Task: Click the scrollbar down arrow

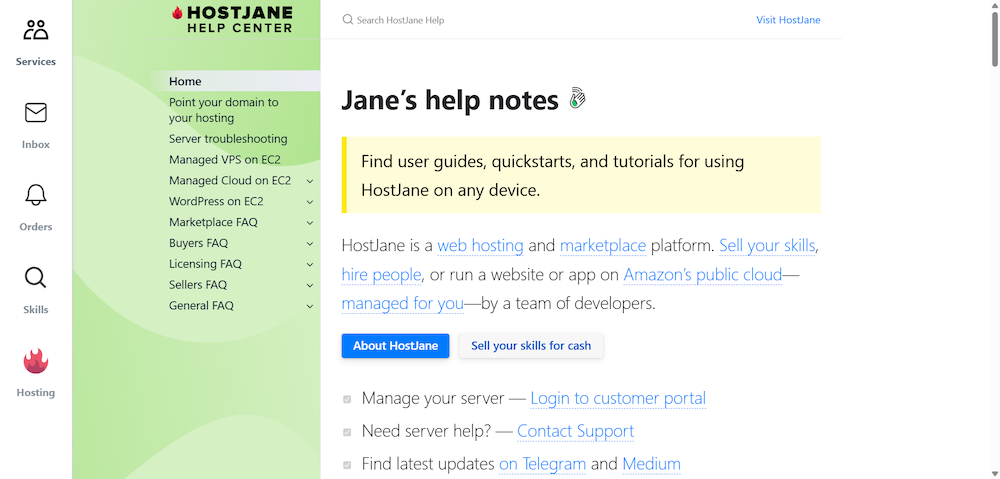Action: (994, 473)
